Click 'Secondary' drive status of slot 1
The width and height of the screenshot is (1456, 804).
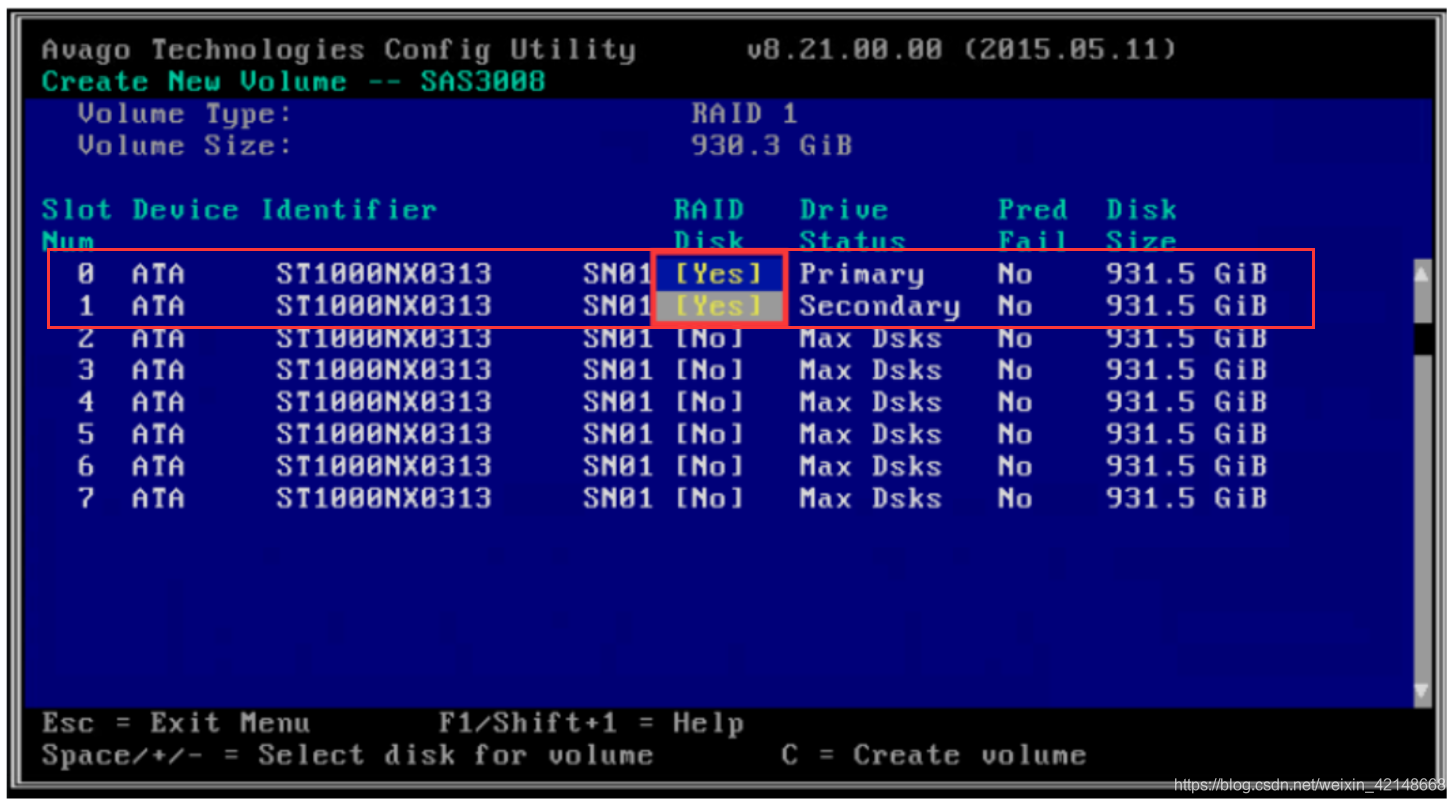tap(879, 306)
